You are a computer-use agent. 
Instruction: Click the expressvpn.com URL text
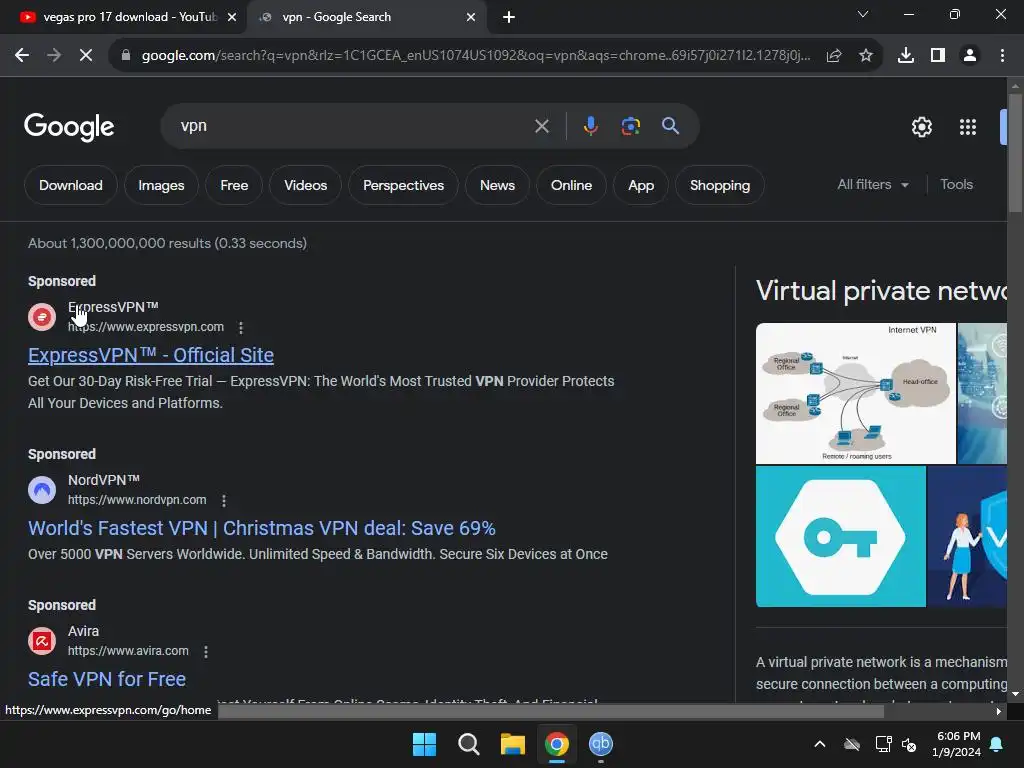click(x=146, y=327)
